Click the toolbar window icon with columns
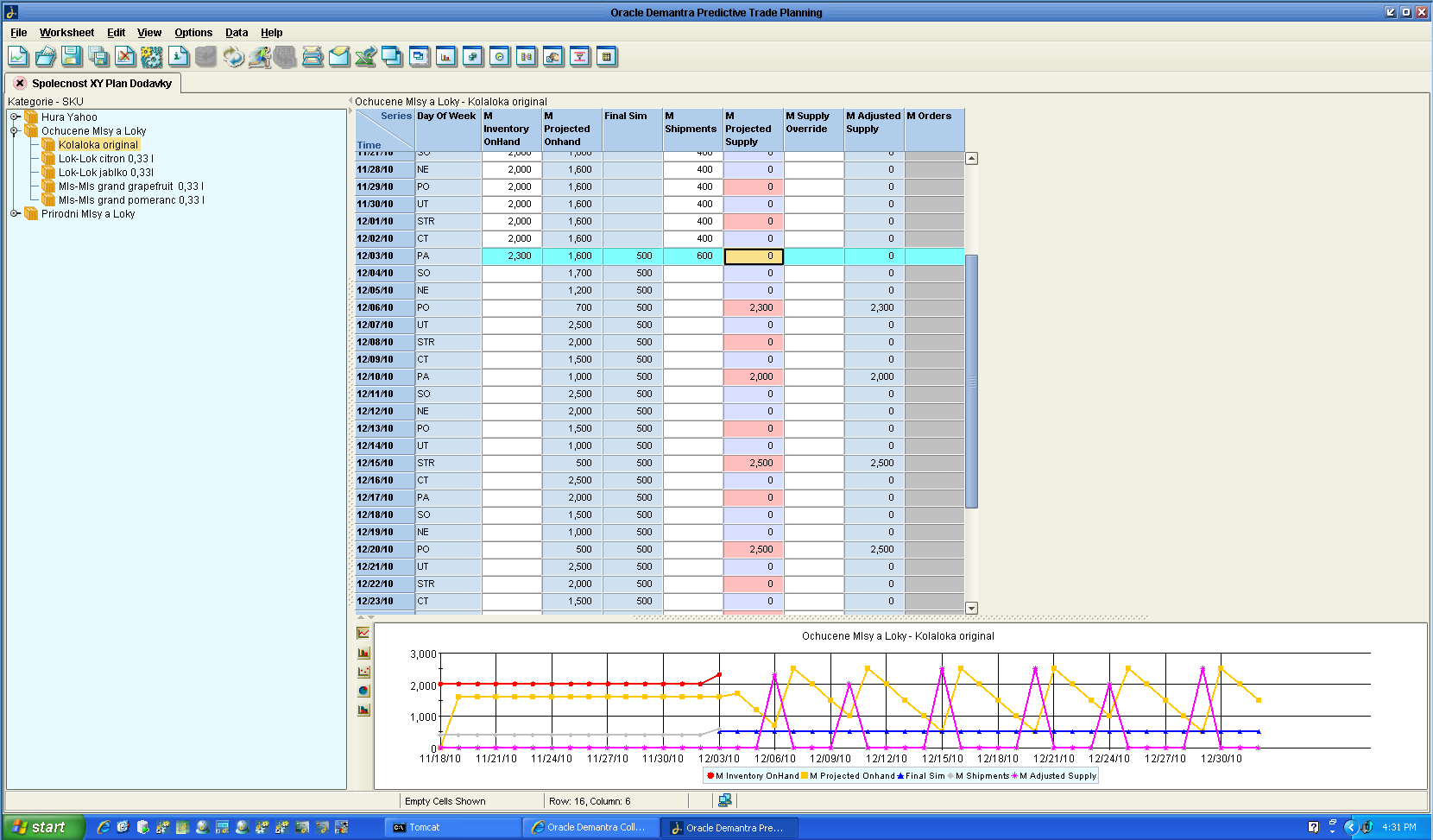This screenshot has width=1433, height=840. coord(527,57)
